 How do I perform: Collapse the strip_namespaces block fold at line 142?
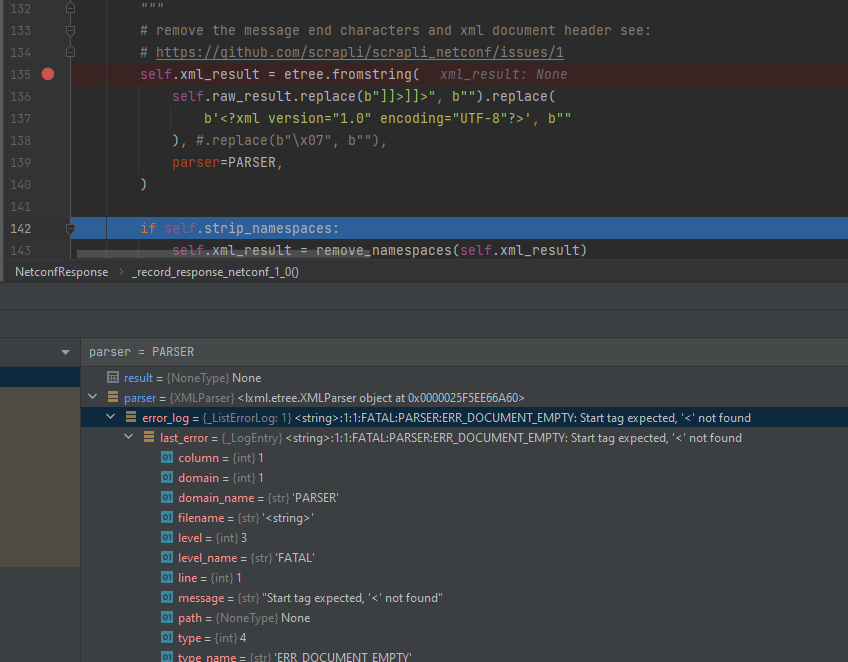tap(69, 228)
